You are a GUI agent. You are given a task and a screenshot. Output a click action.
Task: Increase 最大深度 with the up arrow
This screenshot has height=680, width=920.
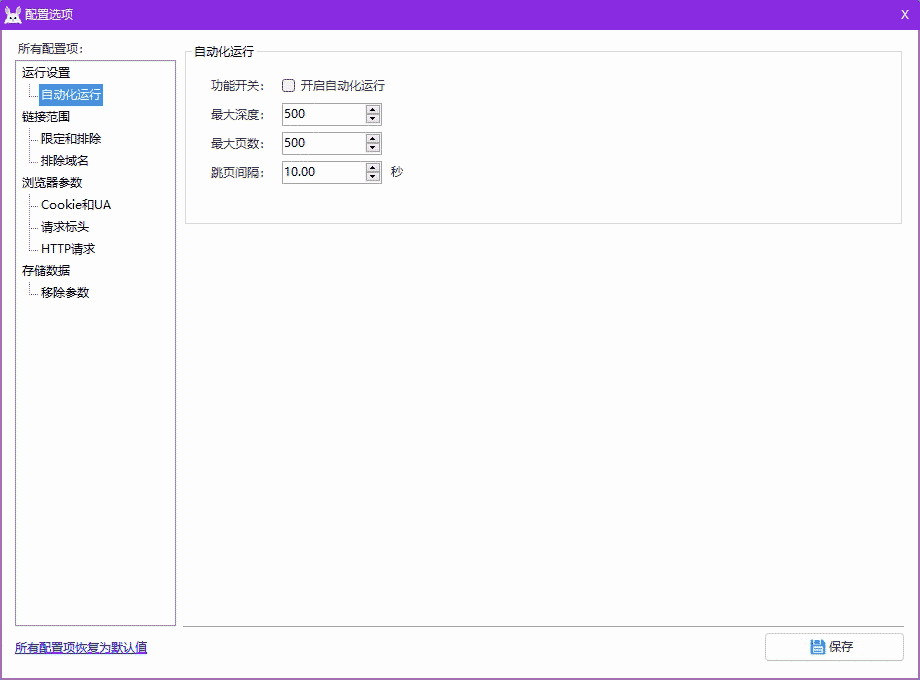pyautogui.click(x=373, y=110)
